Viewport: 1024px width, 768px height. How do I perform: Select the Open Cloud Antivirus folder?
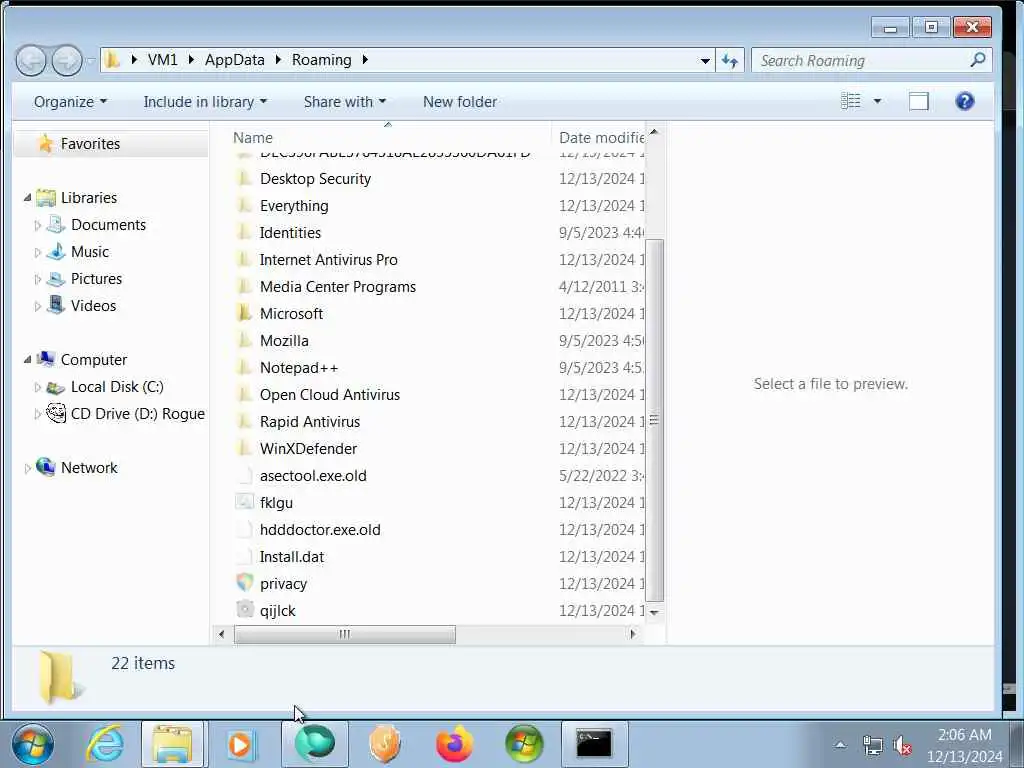pyautogui.click(x=330, y=394)
